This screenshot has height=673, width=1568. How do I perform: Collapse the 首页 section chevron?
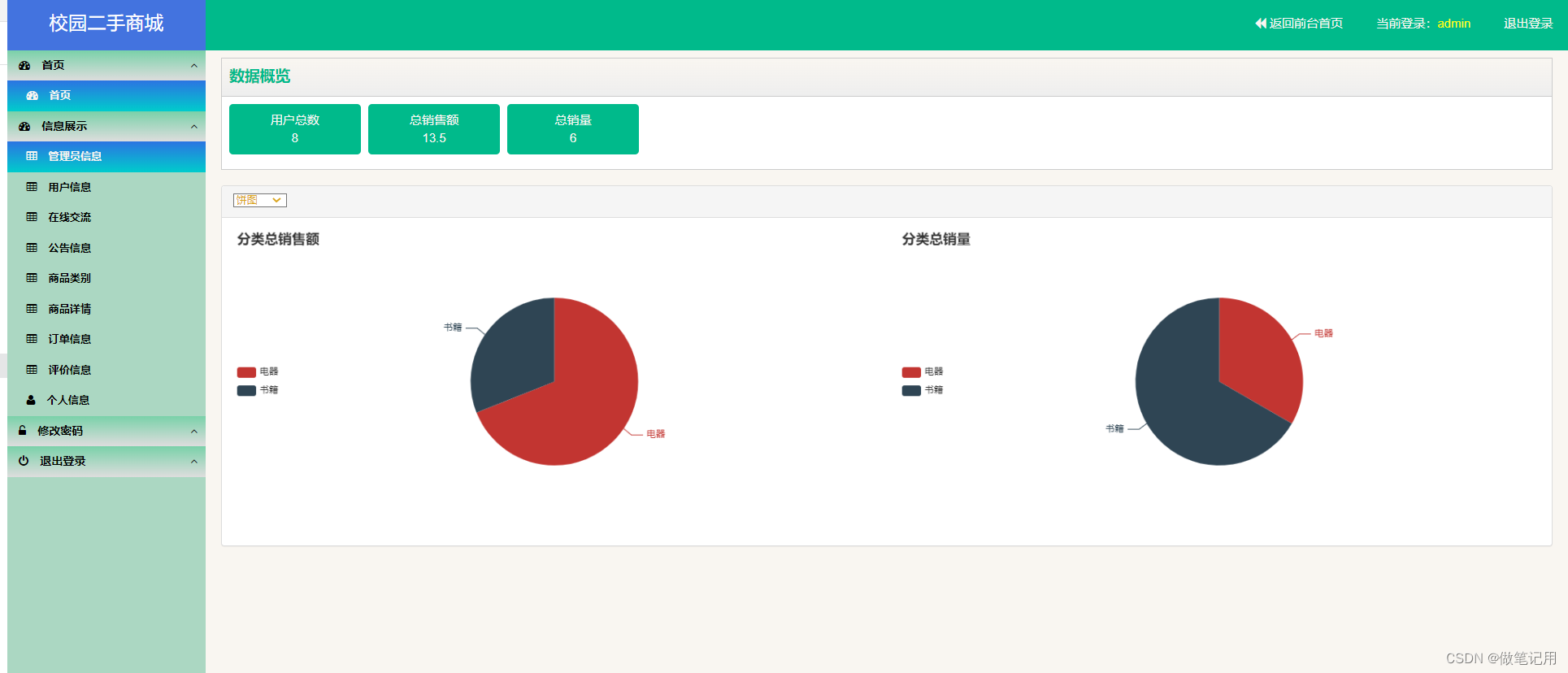[x=193, y=66]
